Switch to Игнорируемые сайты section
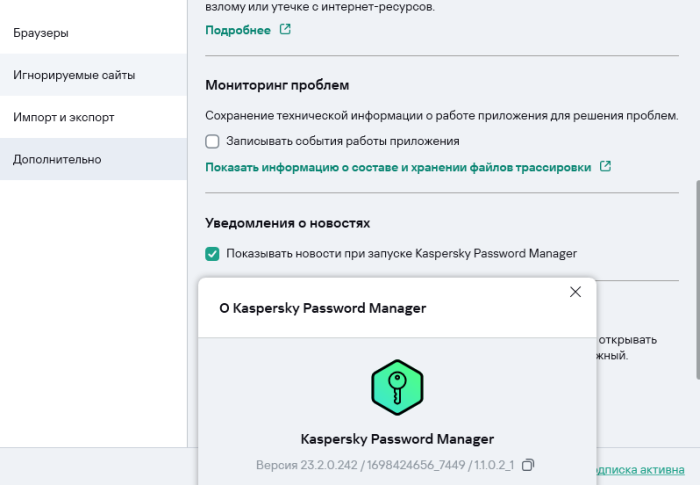The image size is (700, 485). [x=74, y=75]
